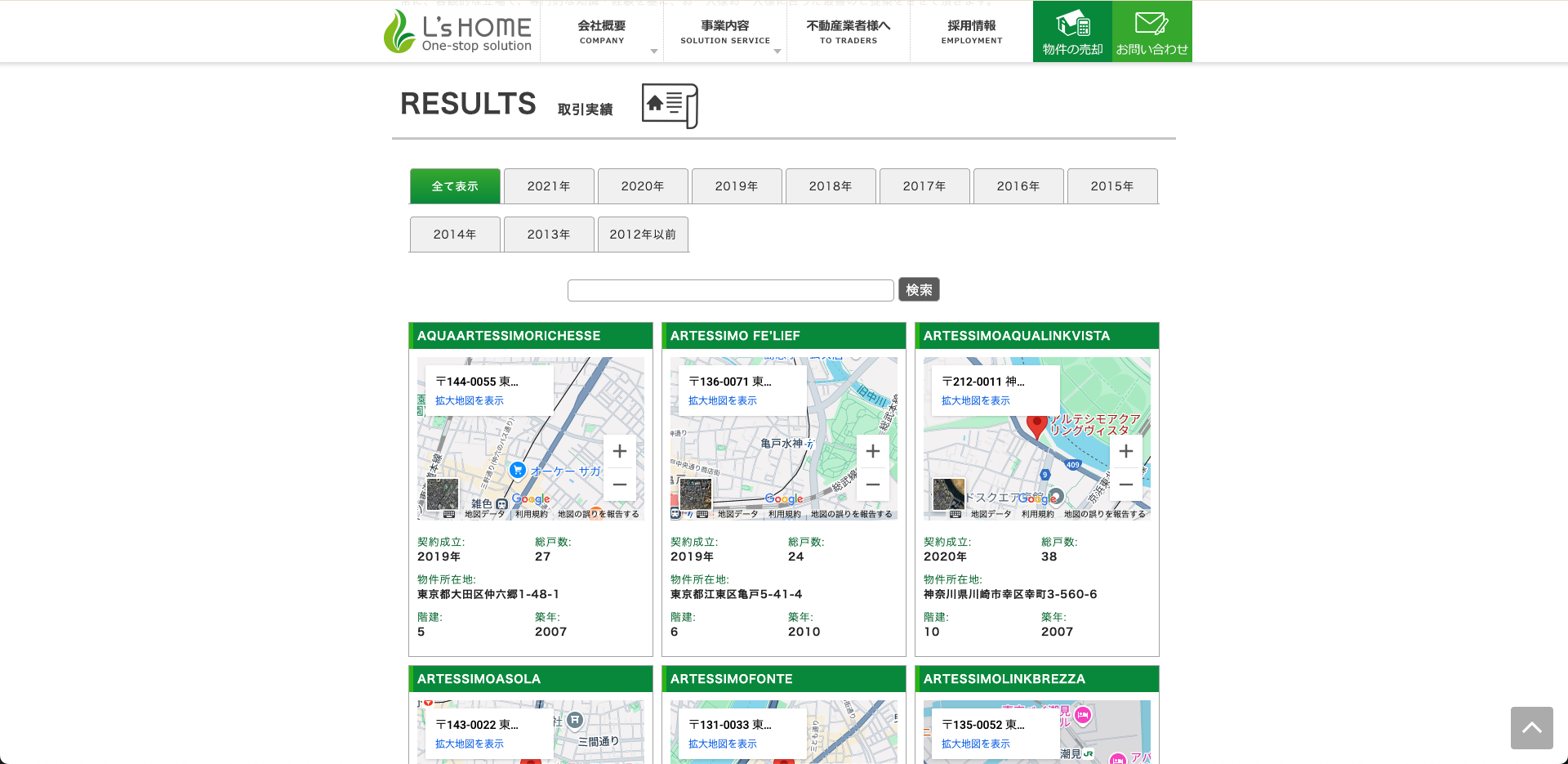Open 拡大地図を表示 link on ARTESSIMOASOLA map
This screenshot has height=764, width=1568.
pyautogui.click(x=470, y=744)
